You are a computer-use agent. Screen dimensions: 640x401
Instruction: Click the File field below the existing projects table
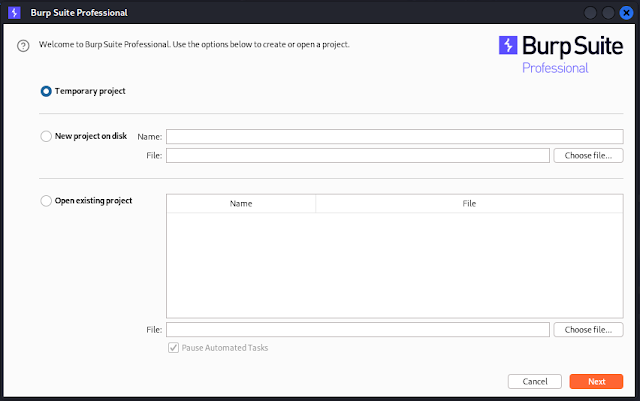click(x=358, y=330)
